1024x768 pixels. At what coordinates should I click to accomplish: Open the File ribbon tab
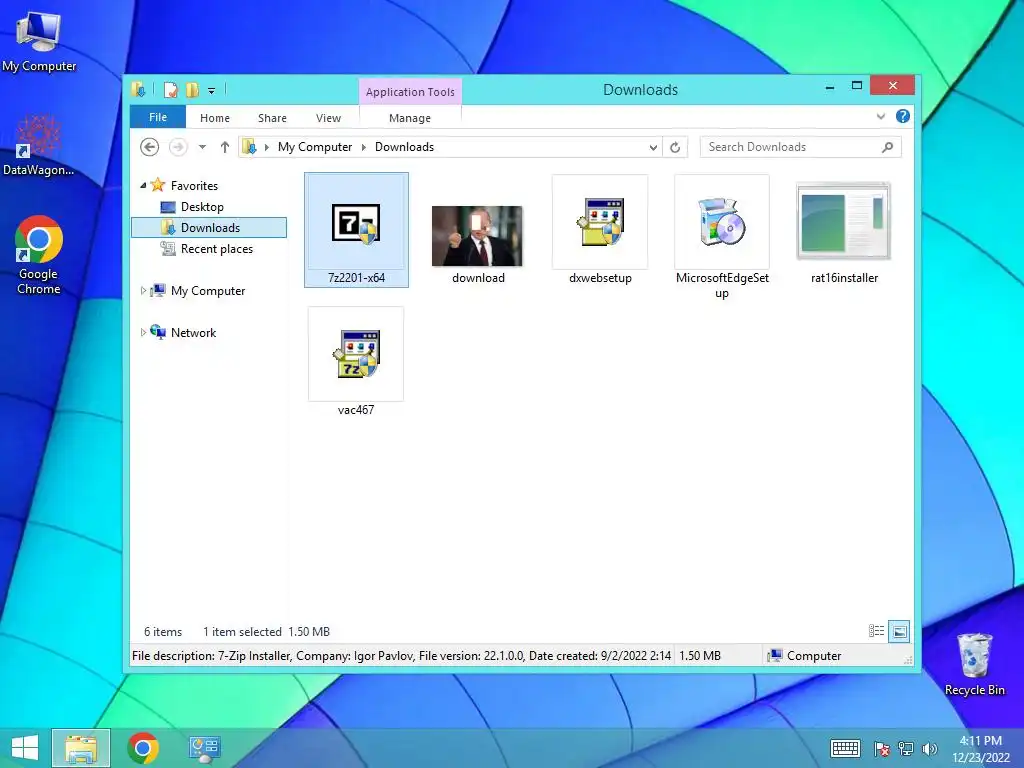click(158, 118)
